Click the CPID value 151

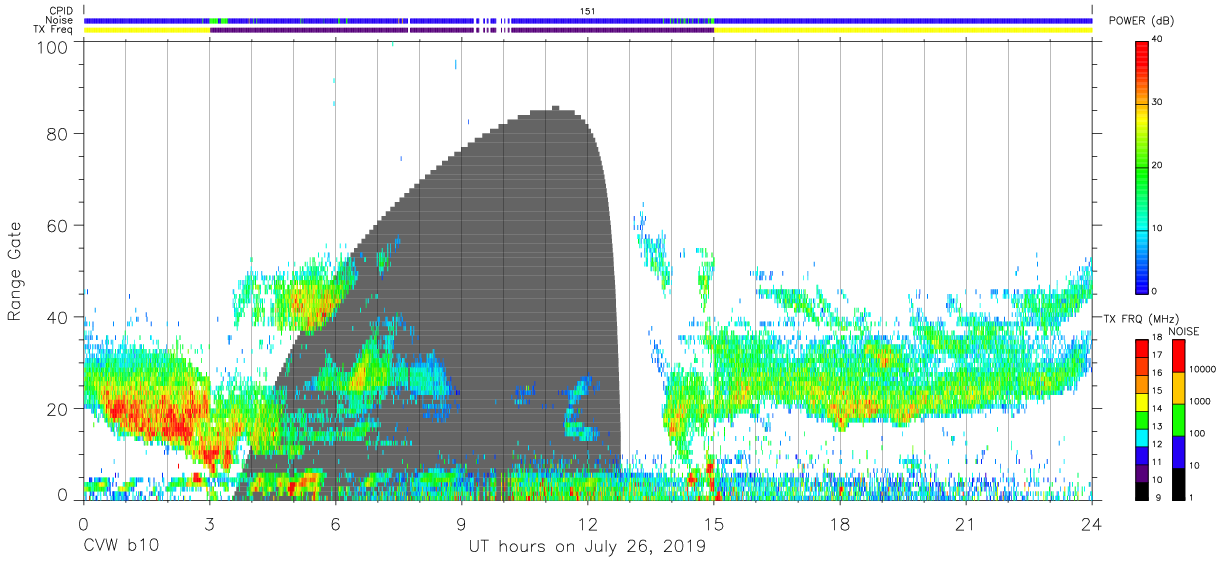(587, 11)
